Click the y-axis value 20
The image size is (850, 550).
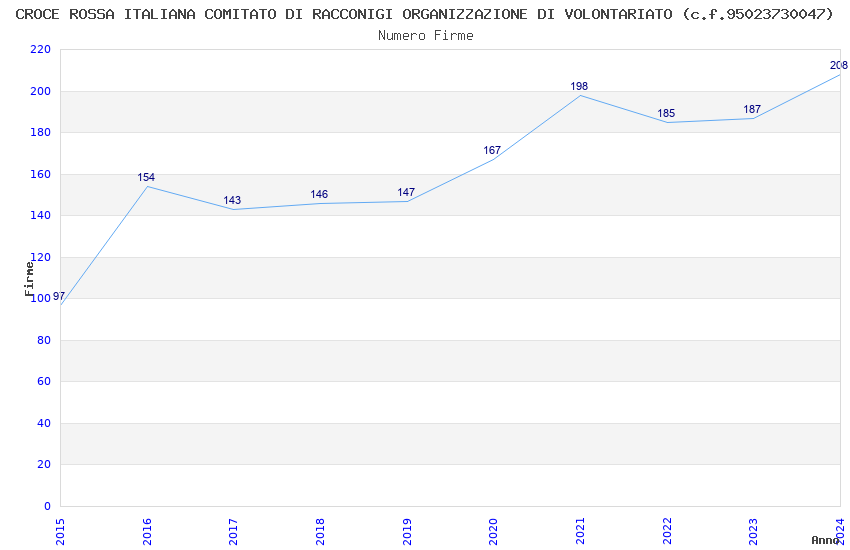[x=44, y=464]
